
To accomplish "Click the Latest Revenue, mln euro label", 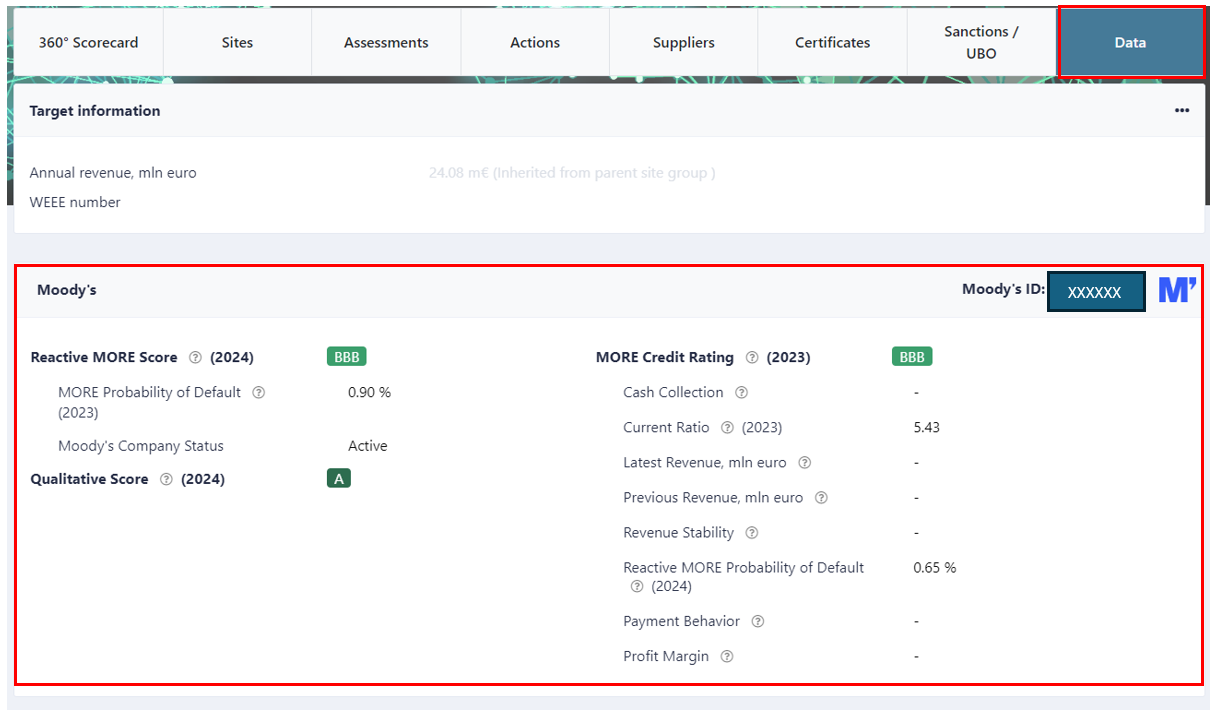I will pos(705,462).
